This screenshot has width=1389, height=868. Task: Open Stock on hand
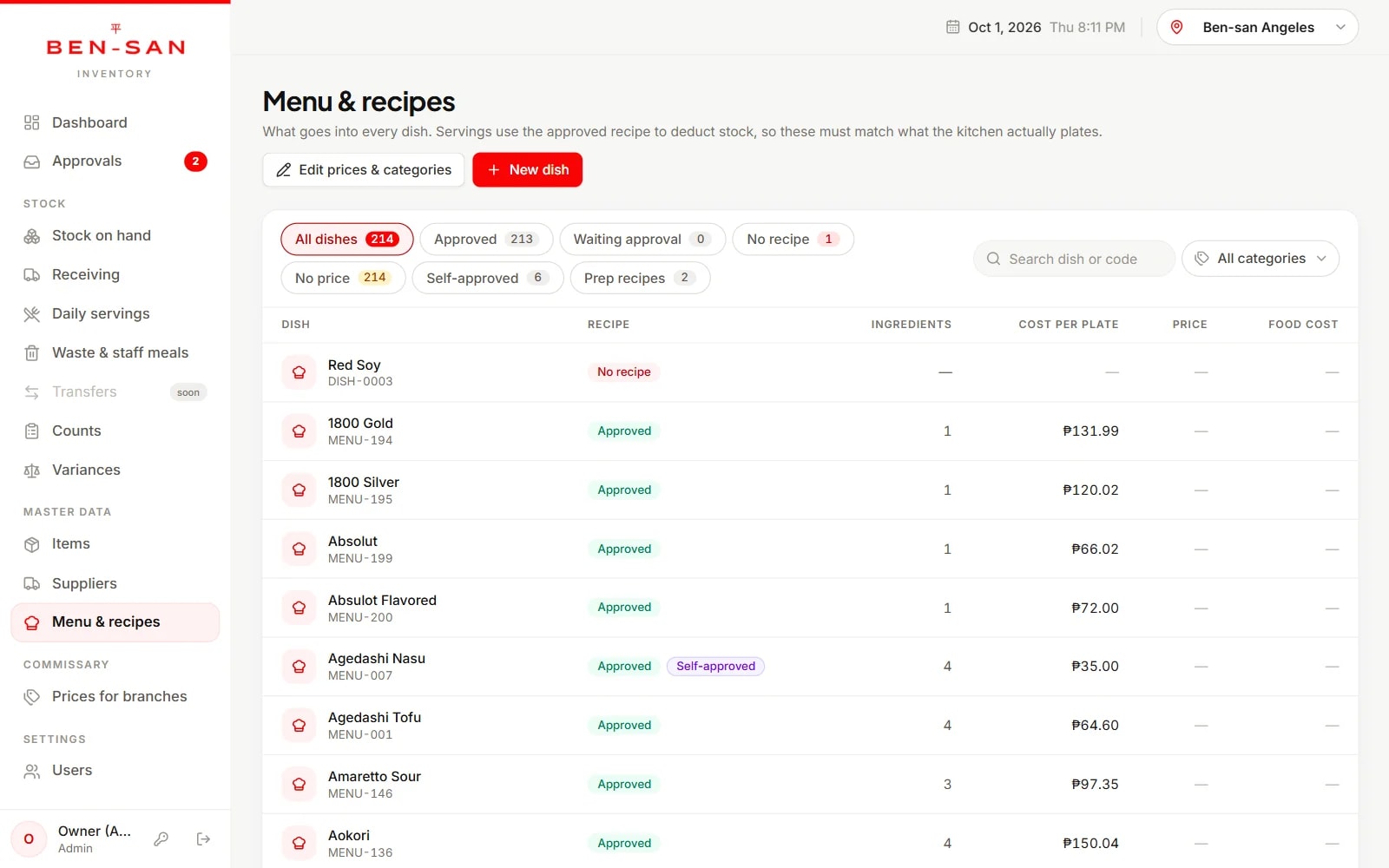(x=115, y=236)
